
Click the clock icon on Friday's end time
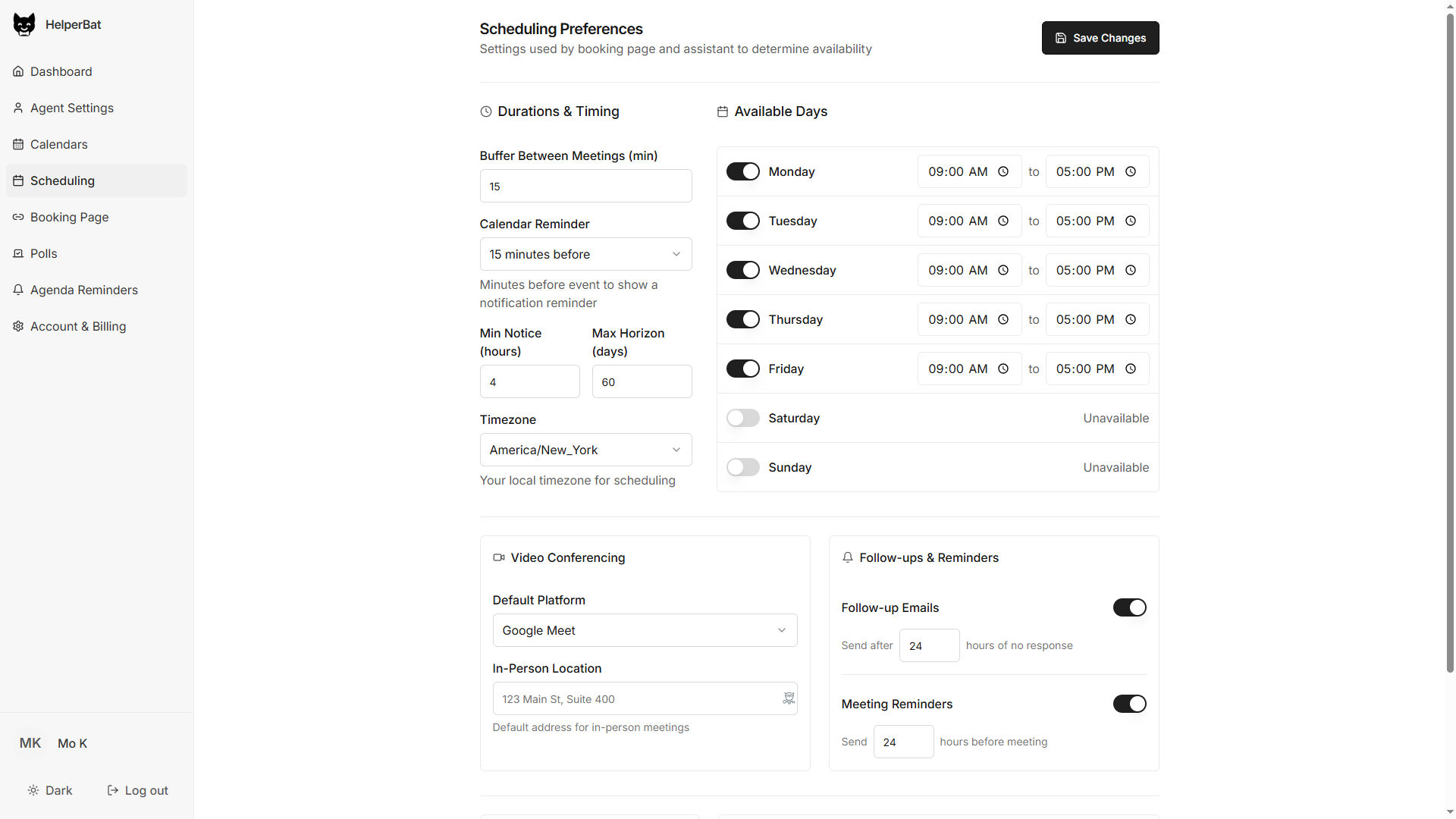coord(1131,369)
